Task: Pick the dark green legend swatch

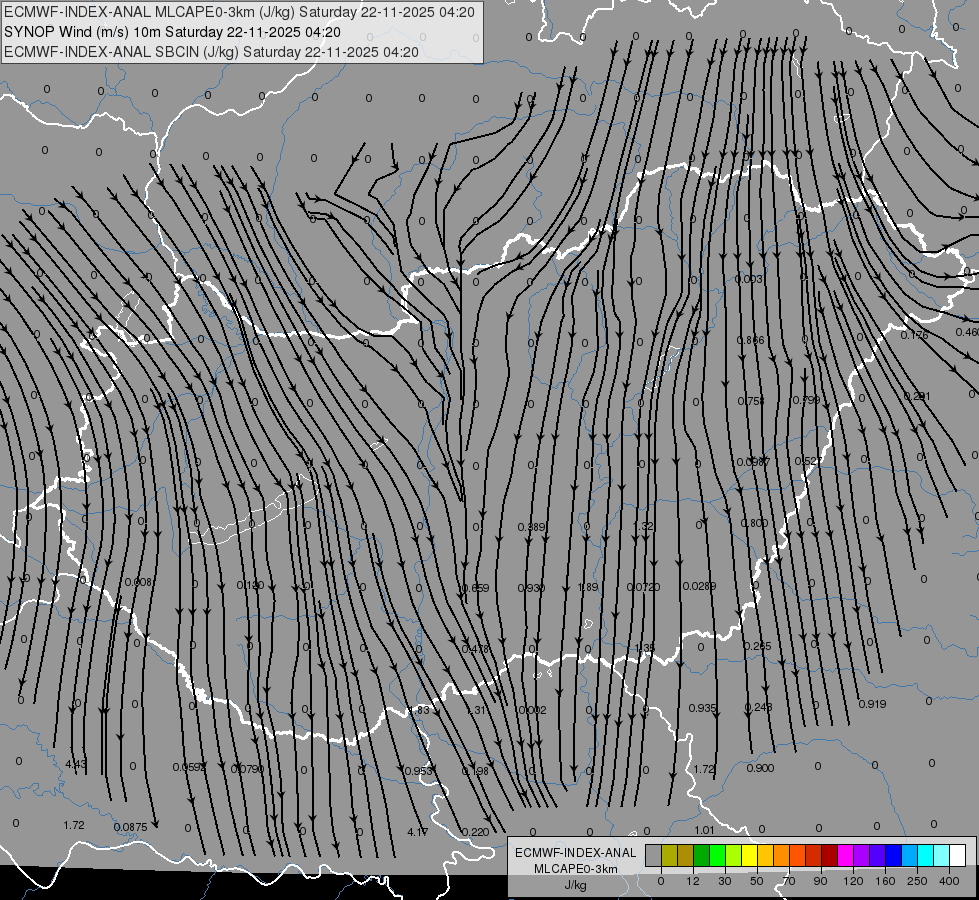Action: (x=702, y=855)
